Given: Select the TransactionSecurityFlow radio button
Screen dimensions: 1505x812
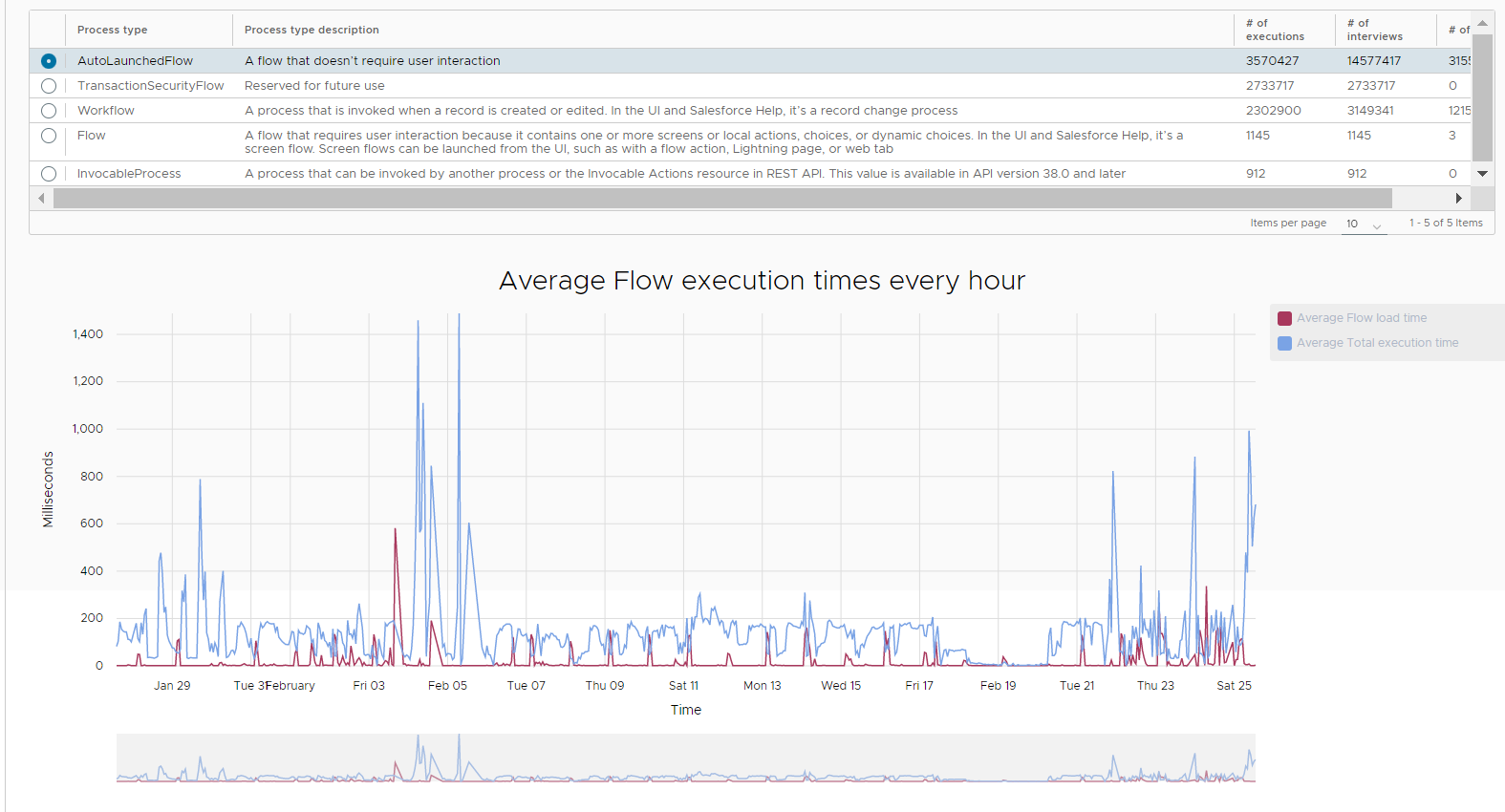Looking at the screenshot, I should [49, 86].
